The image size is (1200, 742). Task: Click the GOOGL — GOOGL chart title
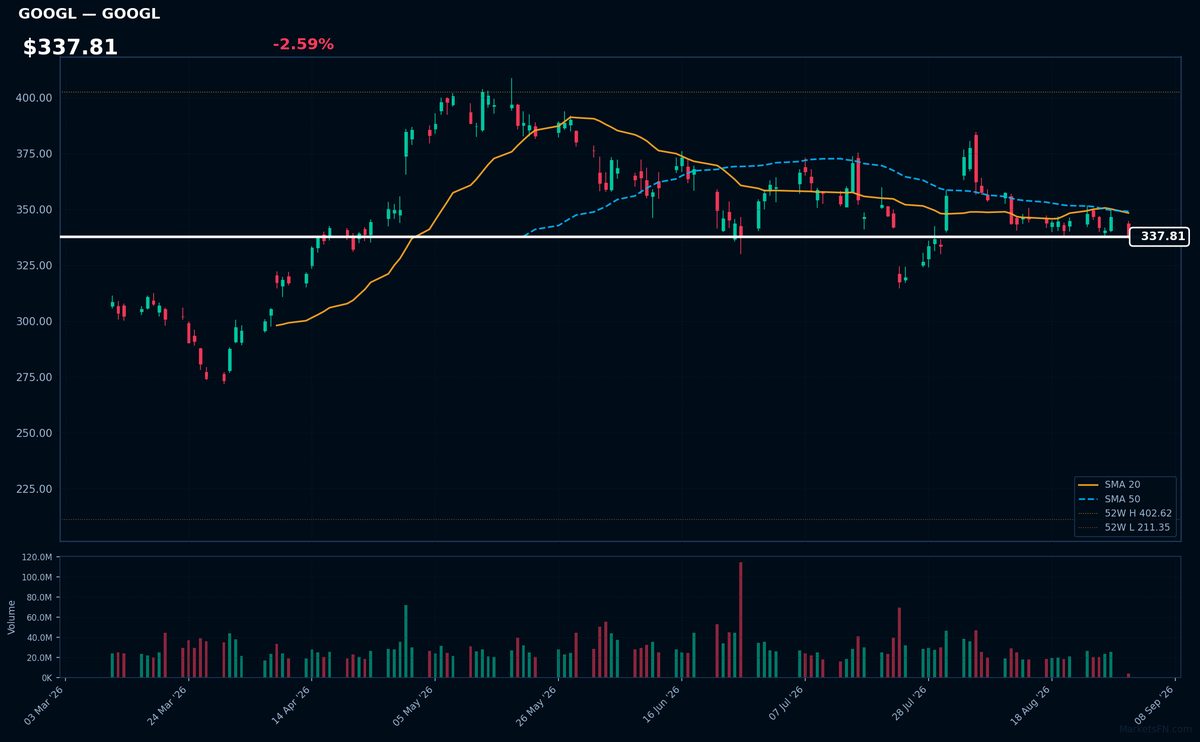pyautogui.click(x=89, y=14)
